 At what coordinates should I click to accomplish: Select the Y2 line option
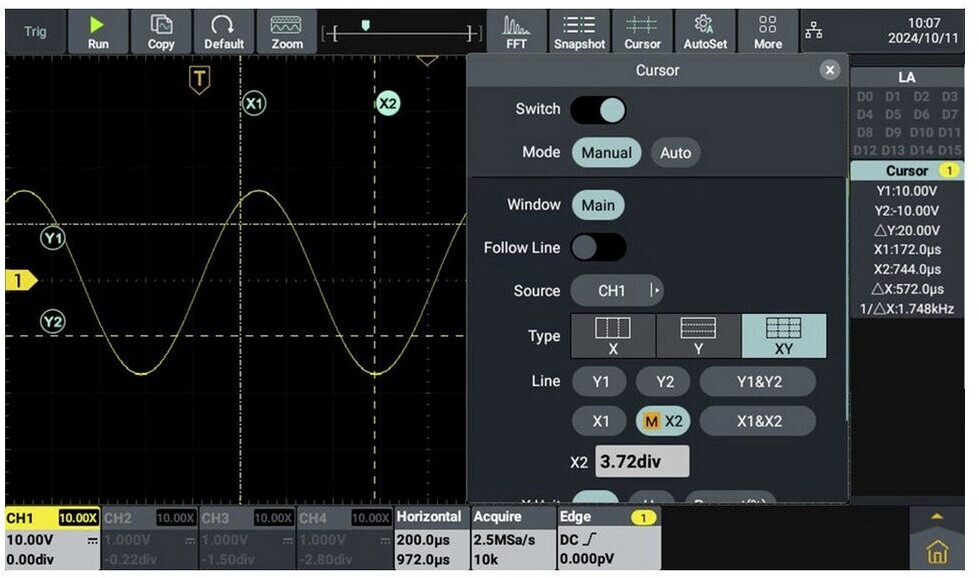[x=664, y=382]
